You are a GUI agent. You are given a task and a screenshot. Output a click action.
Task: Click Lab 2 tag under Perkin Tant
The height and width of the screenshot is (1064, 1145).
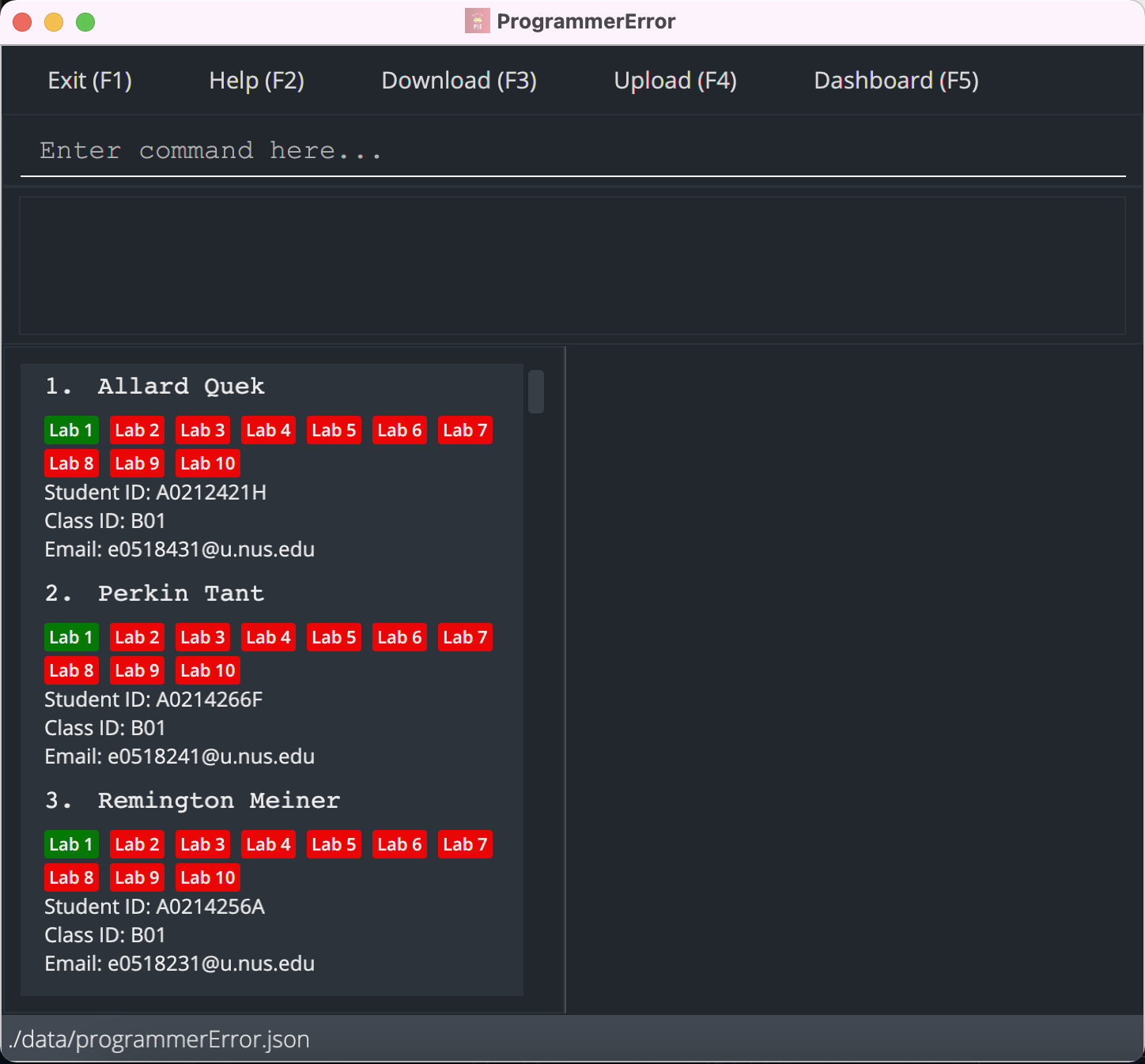pyautogui.click(x=137, y=637)
